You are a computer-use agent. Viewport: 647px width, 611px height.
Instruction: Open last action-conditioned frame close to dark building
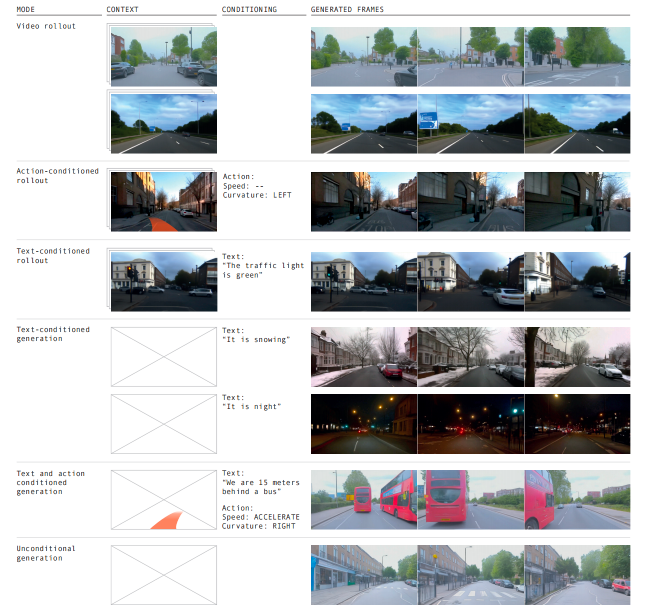[577, 202]
